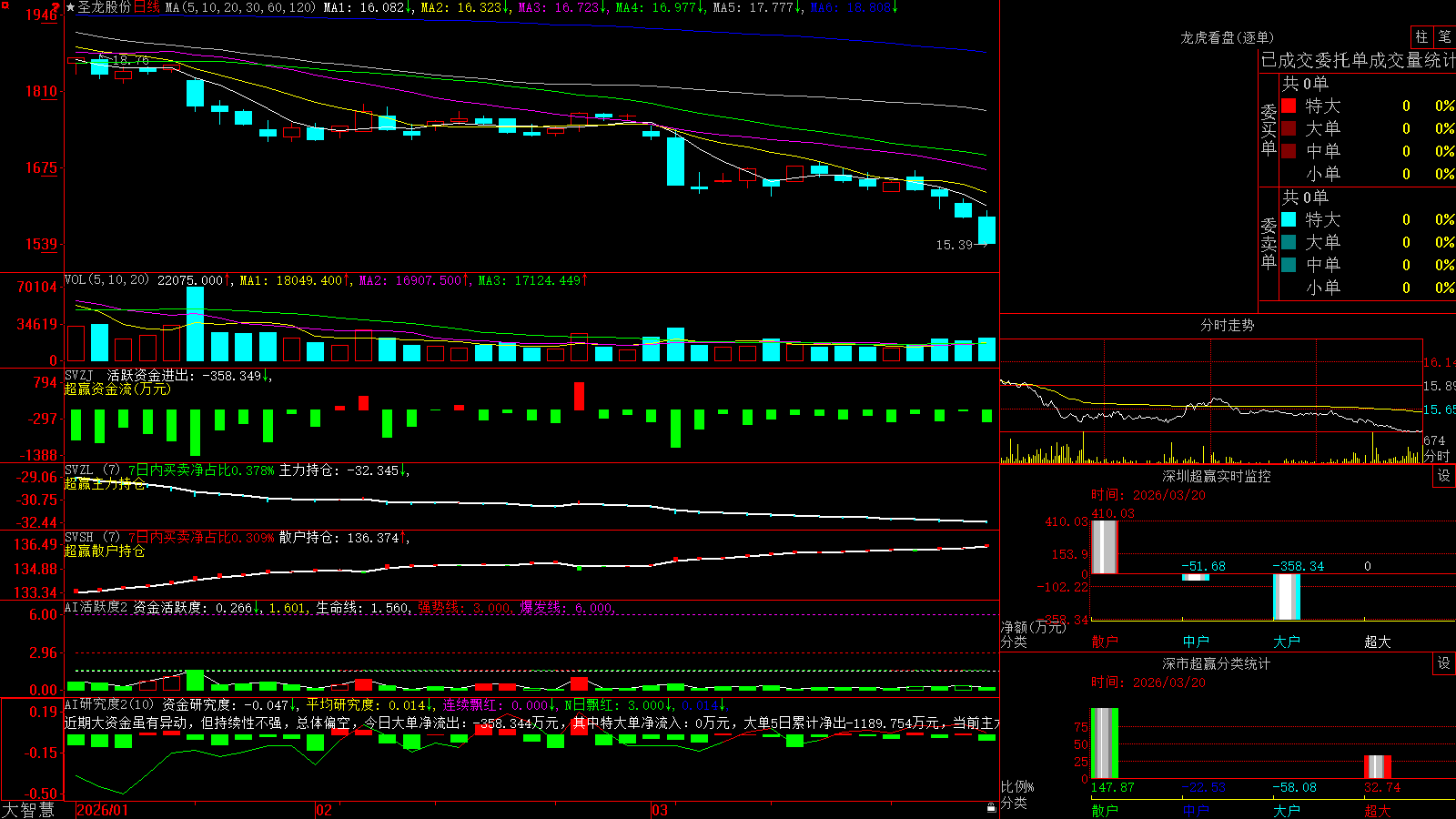Click the 超赢资金流(万元) indicator title
The image size is (1456, 819).
[x=117, y=389]
